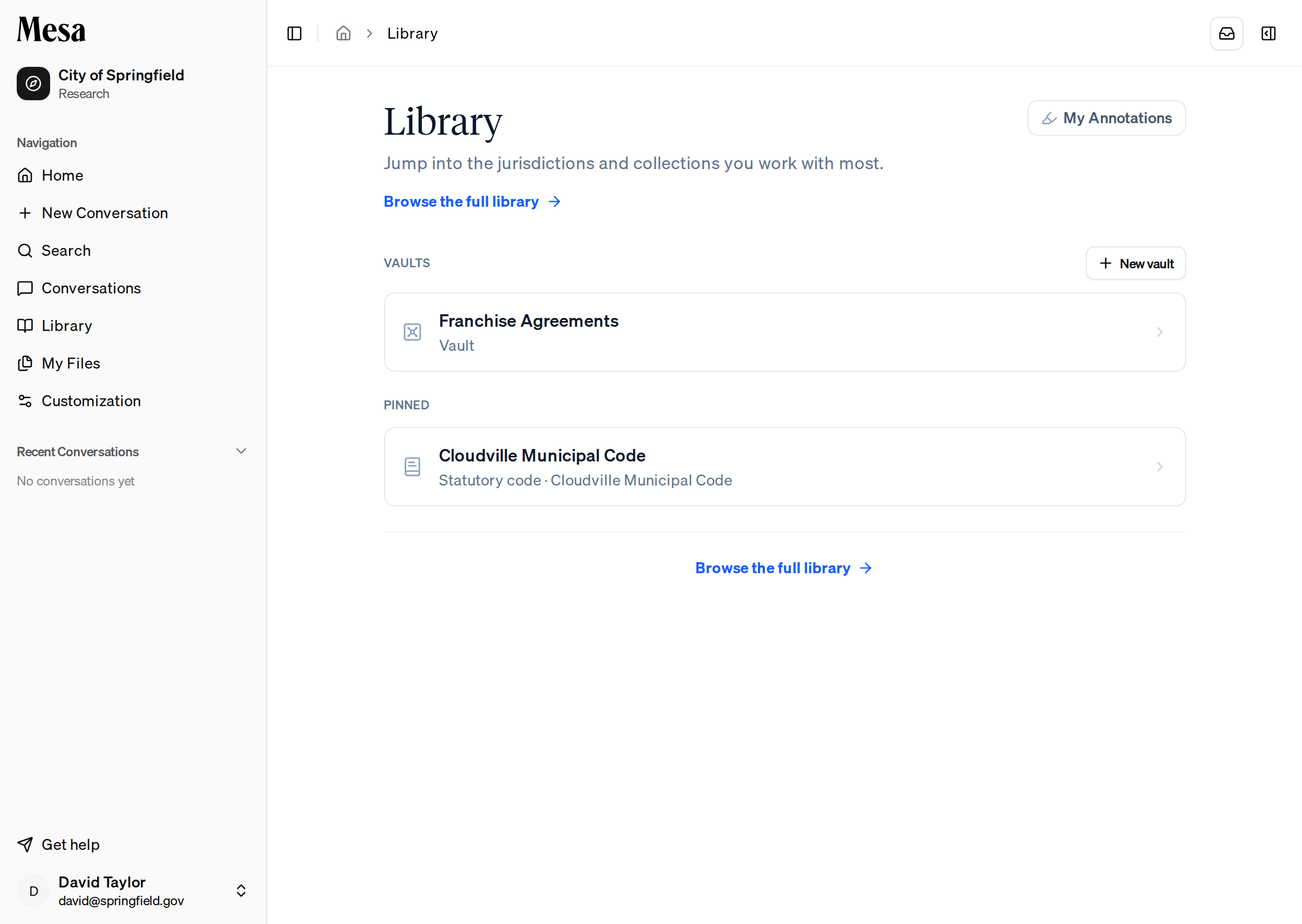Click the 'No conversations yet' text
The image size is (1302, 924).
pos(76,481)
